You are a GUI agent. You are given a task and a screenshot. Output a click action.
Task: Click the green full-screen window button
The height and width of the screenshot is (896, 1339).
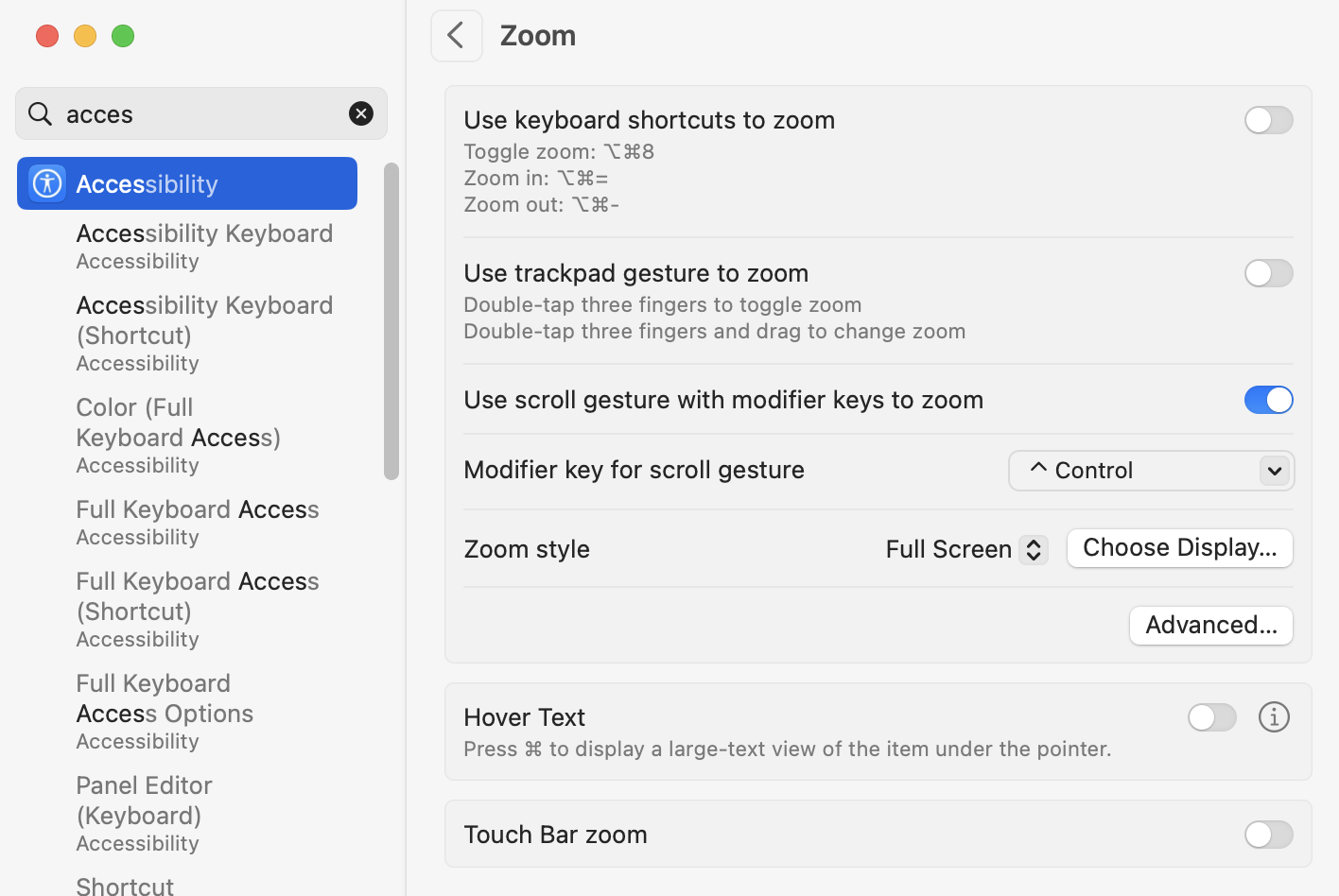tap(123, 36)
